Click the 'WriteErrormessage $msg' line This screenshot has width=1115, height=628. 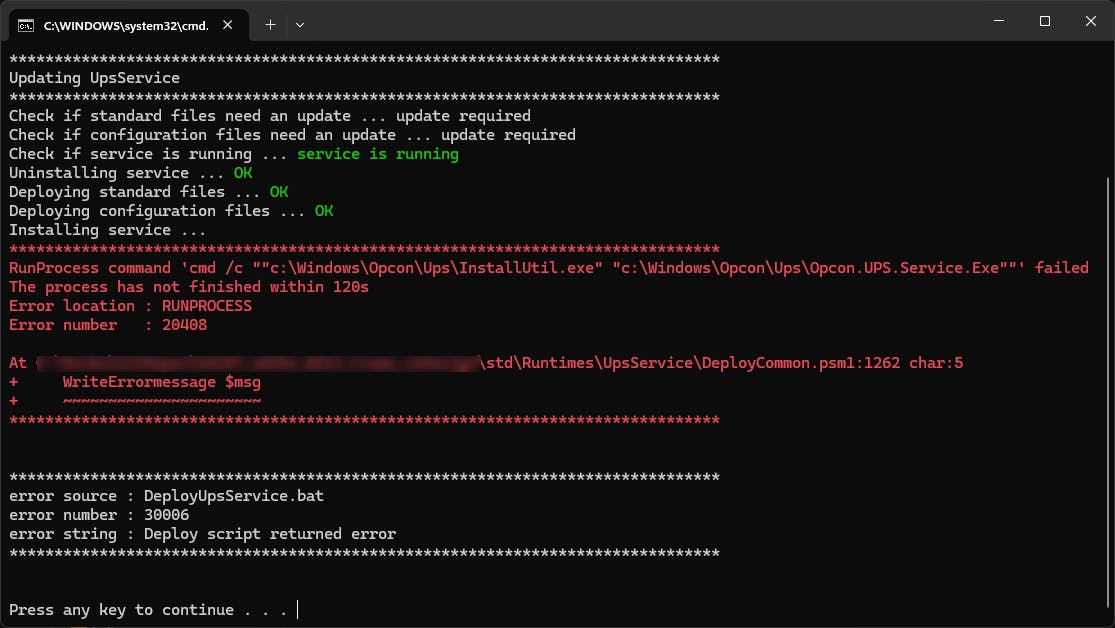pyautogui.click(x=161, y=382)
